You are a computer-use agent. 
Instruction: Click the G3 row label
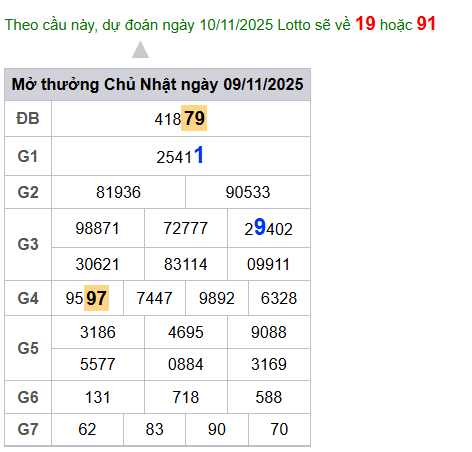(28, 244)
